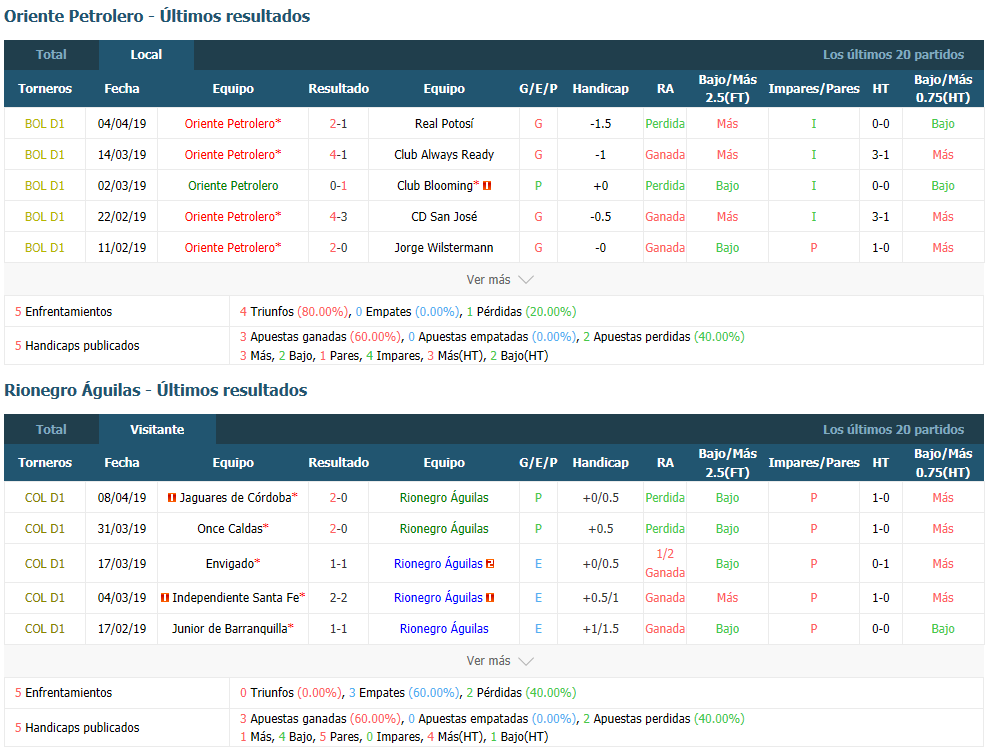Click 4 Triunfos (80.00%) statistic
Viewport: 989px width, 752px height.
[x=294, y=312]
